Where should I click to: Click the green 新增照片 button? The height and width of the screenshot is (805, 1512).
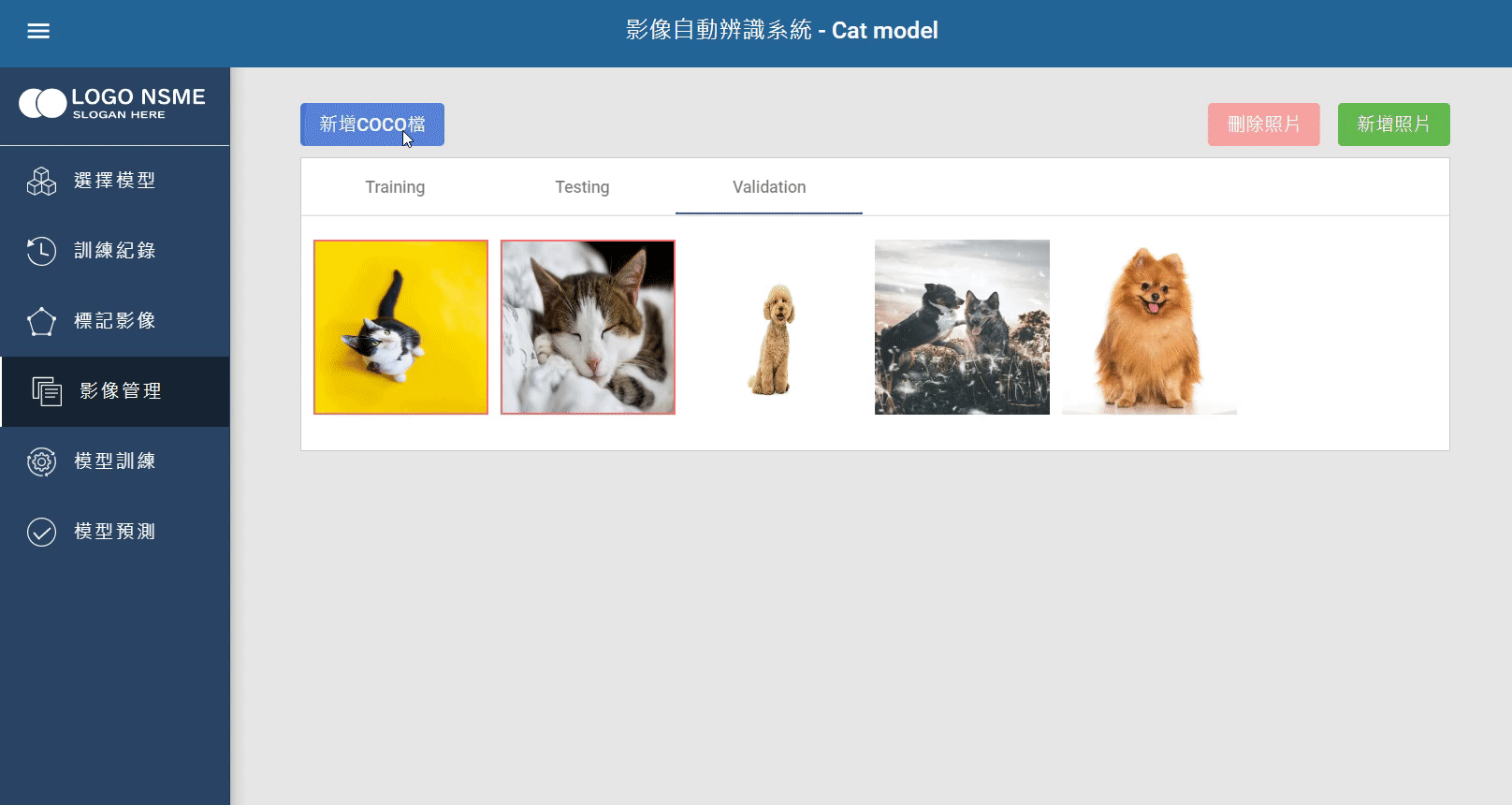click(1394, 124)
